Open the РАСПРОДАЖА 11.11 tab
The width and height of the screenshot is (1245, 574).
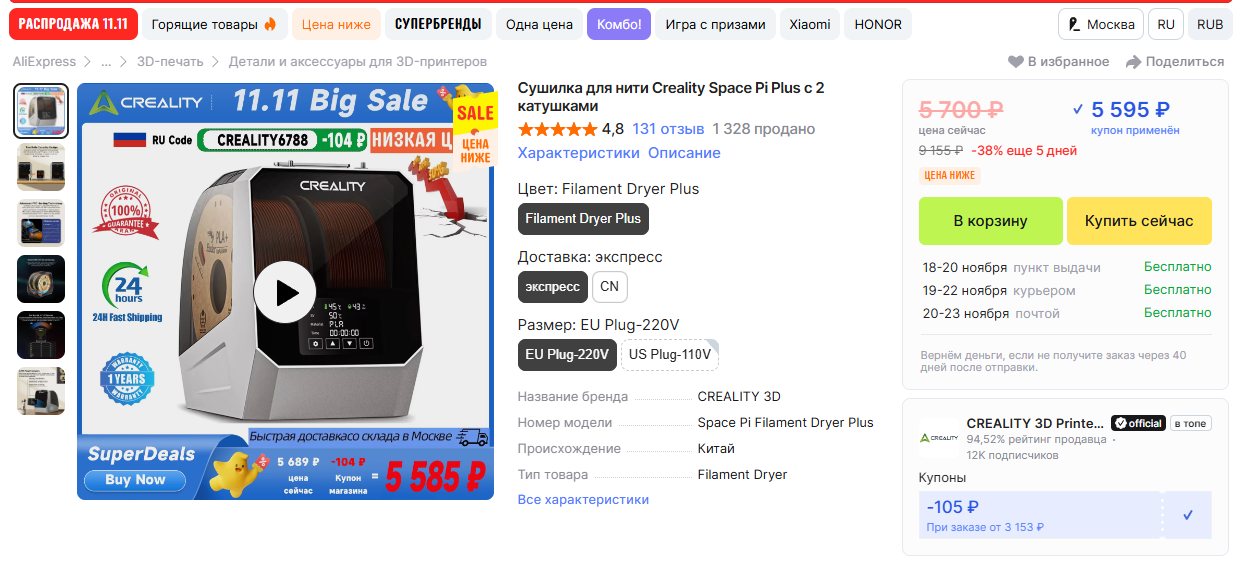coord(73,24)
